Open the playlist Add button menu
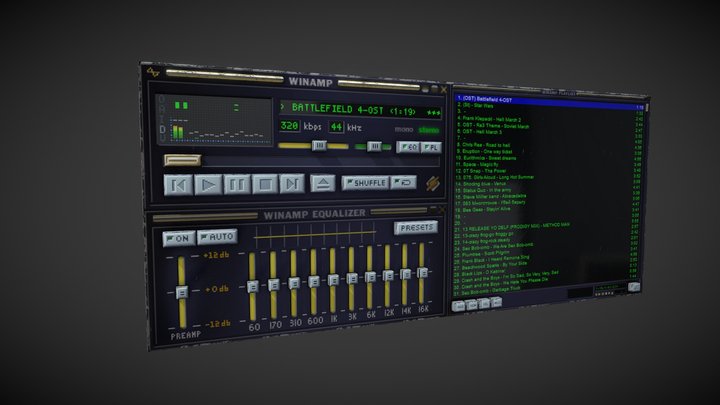 point(458,306)
